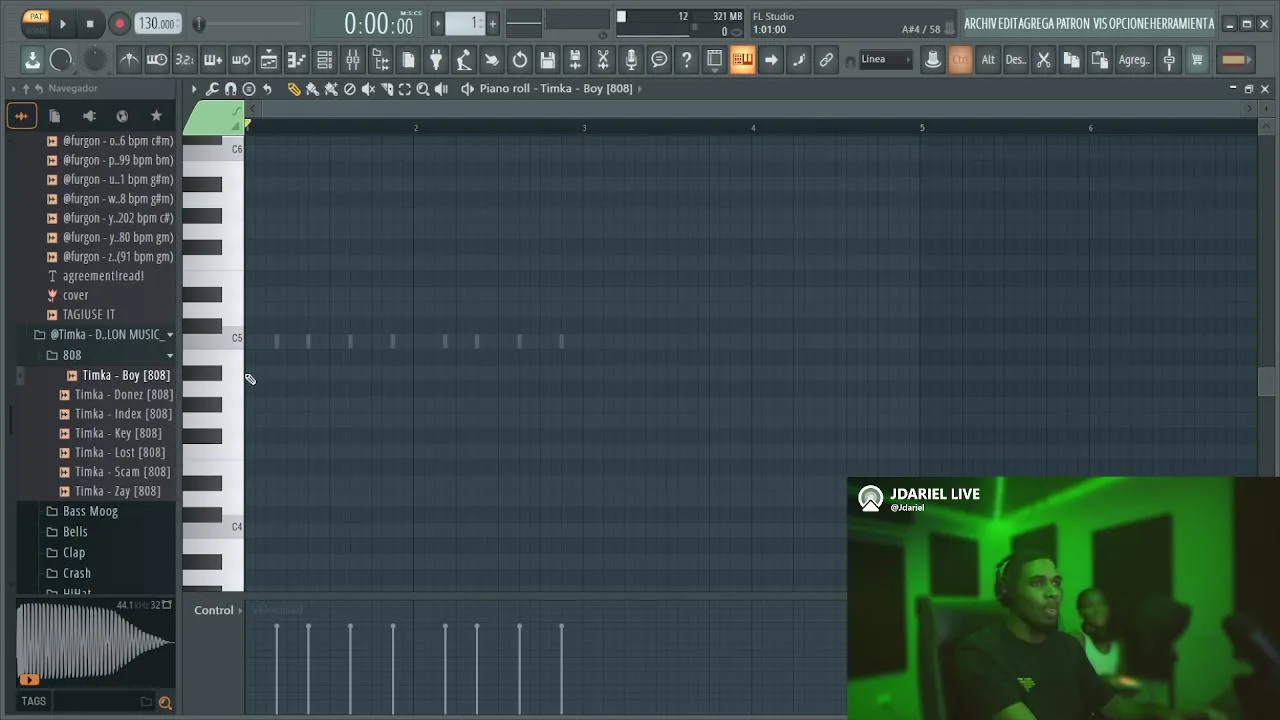This screenshot has height=720, width=1280.
Task: Click the help question mark icon
Action: pos(686,60)
